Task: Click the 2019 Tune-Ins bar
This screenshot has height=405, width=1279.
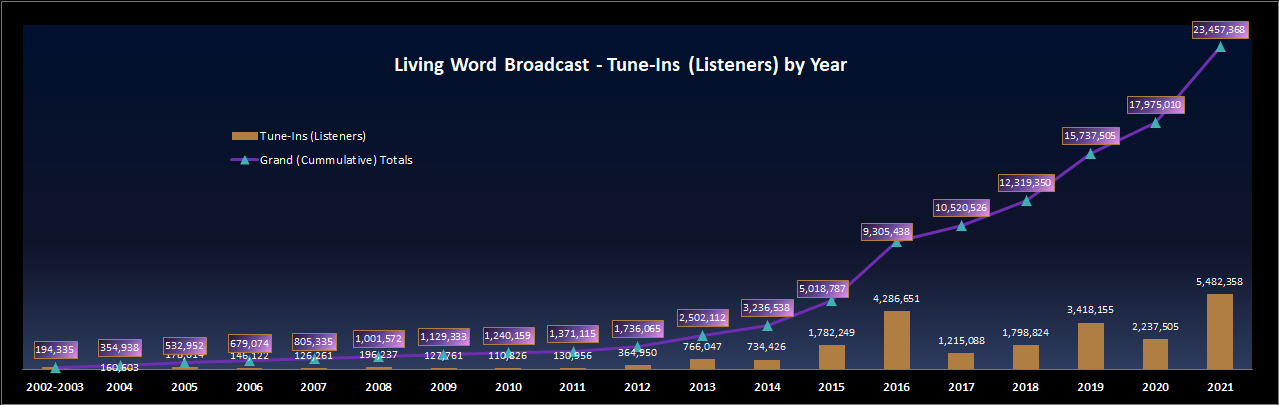Action: point(1090,346)
